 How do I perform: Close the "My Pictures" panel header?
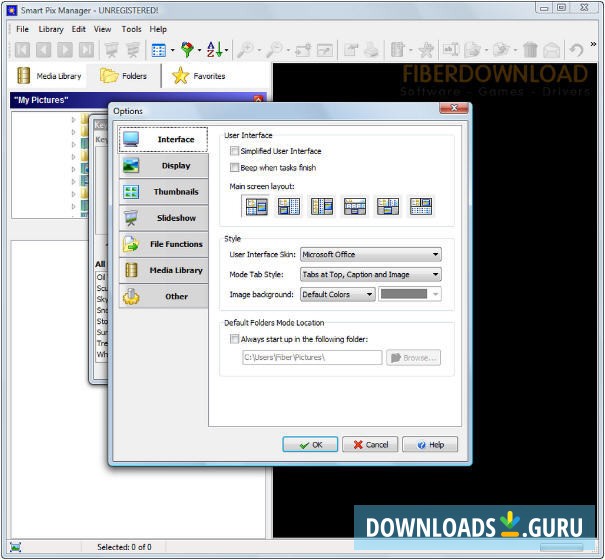[258, 100]
